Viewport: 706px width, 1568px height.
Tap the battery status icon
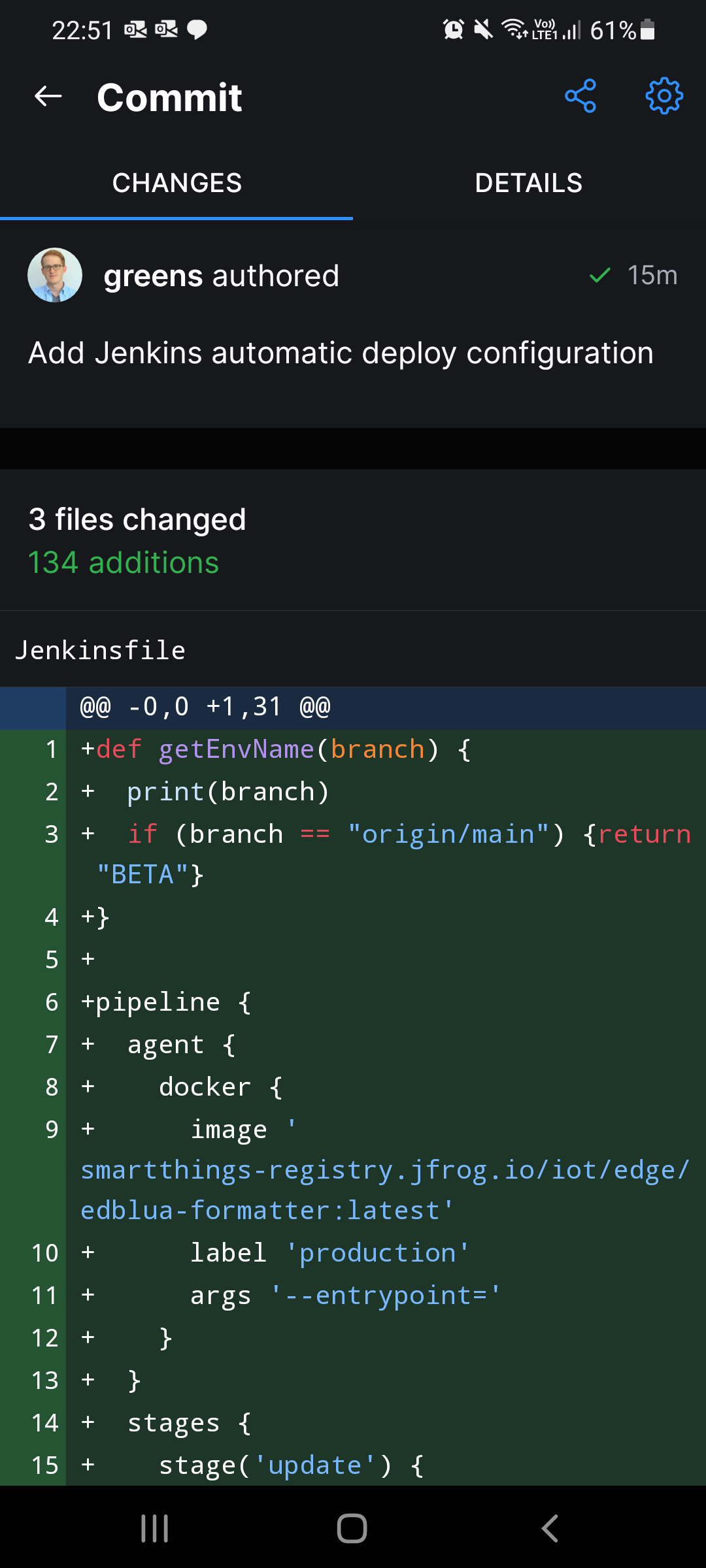tap(647, 30)
